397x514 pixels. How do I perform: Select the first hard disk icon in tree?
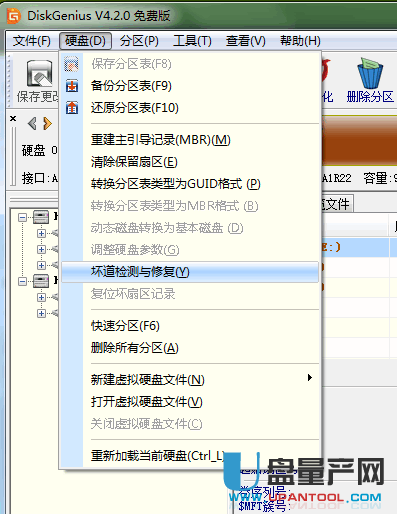coord(41,217)
